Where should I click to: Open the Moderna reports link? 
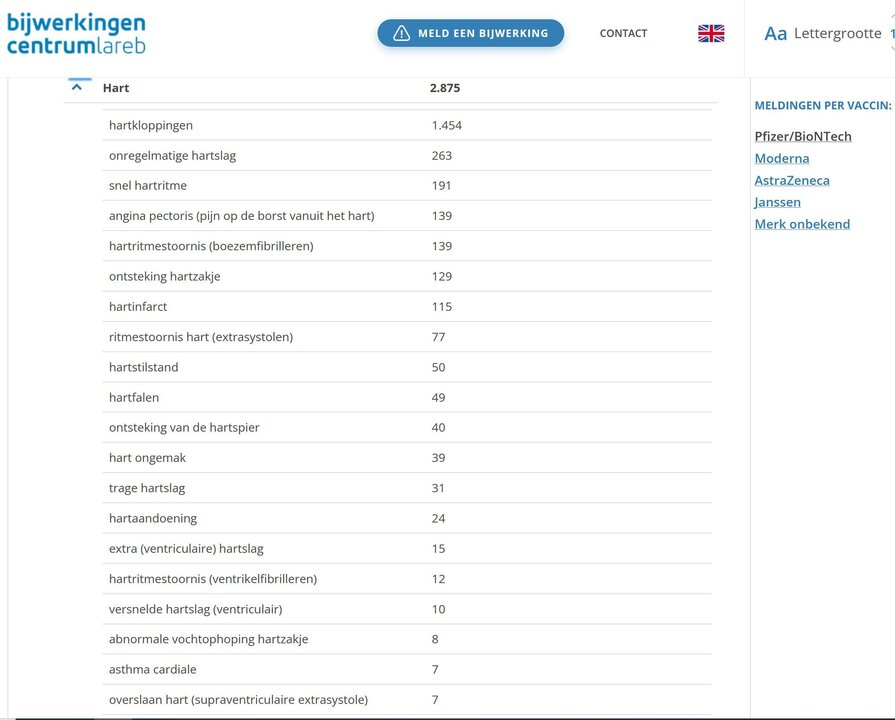782,158
